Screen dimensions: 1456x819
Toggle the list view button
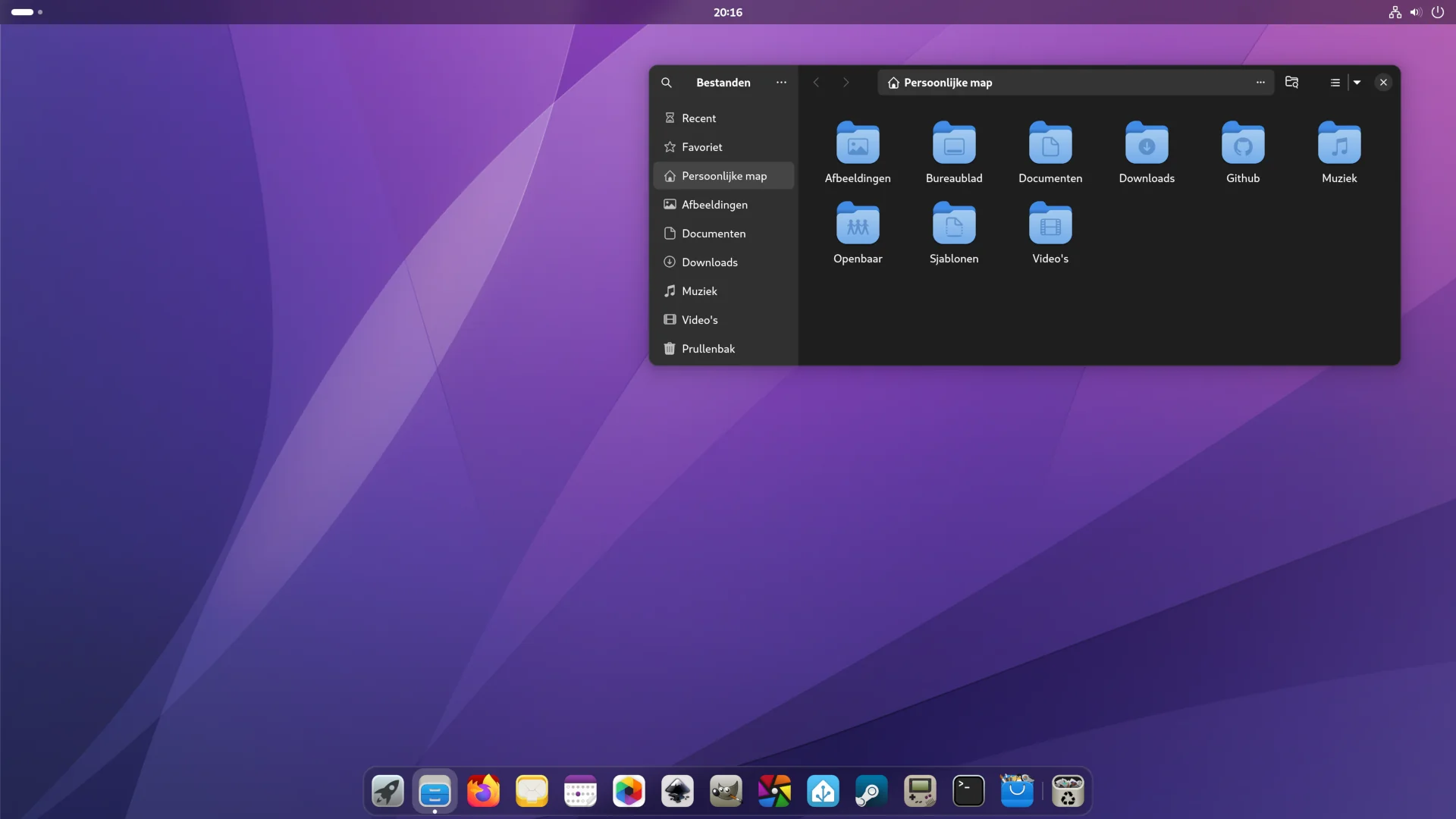[x=1335, y=83]
